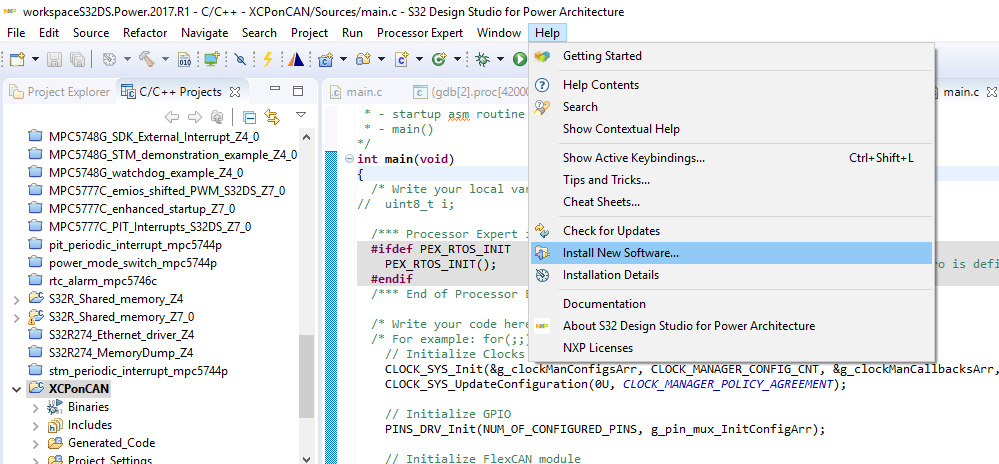Expand the Generated_Code folder
The height and width of the screenshot is (464, 999).
35,443
